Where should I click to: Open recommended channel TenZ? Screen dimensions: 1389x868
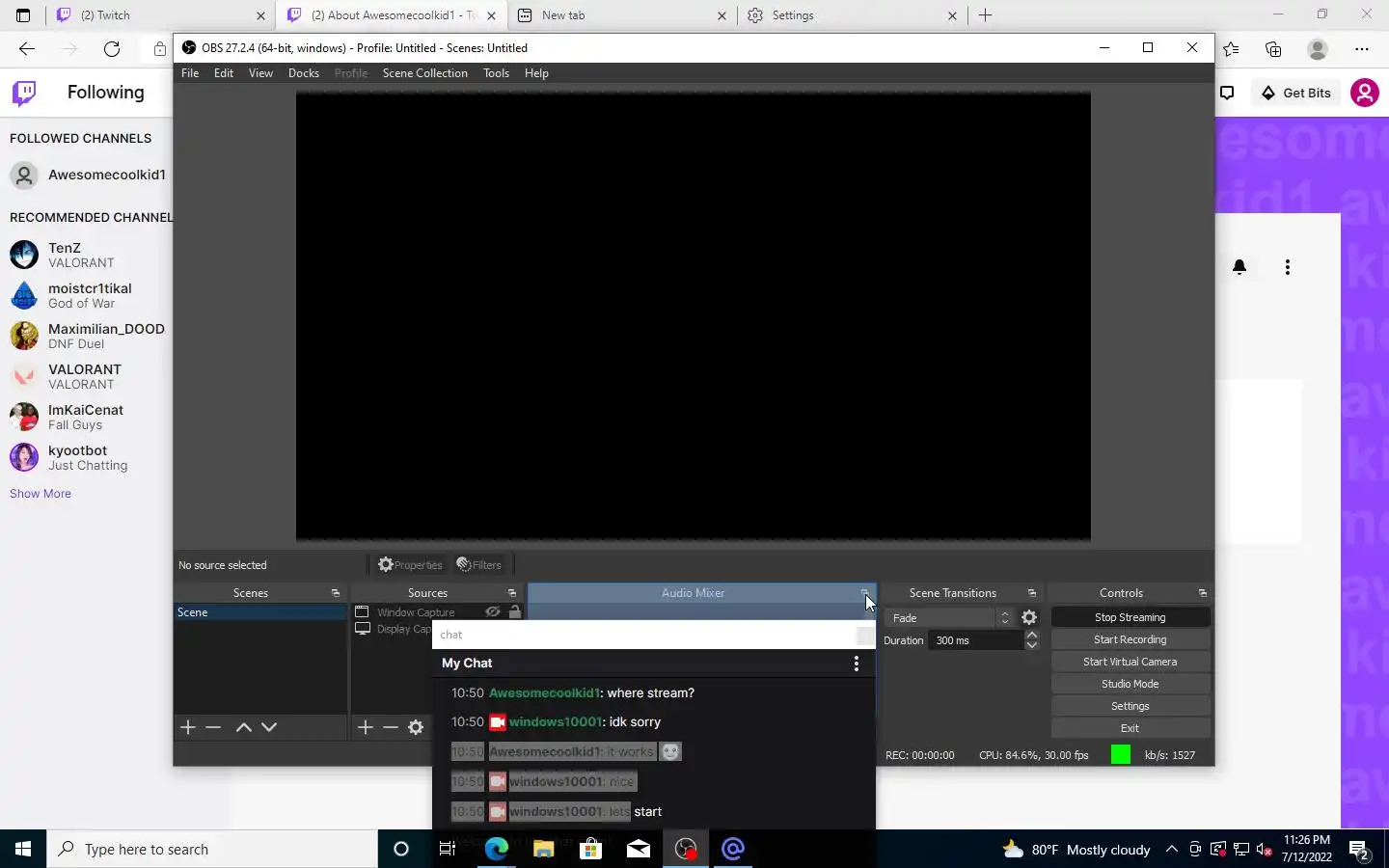(x=88, y=255)
